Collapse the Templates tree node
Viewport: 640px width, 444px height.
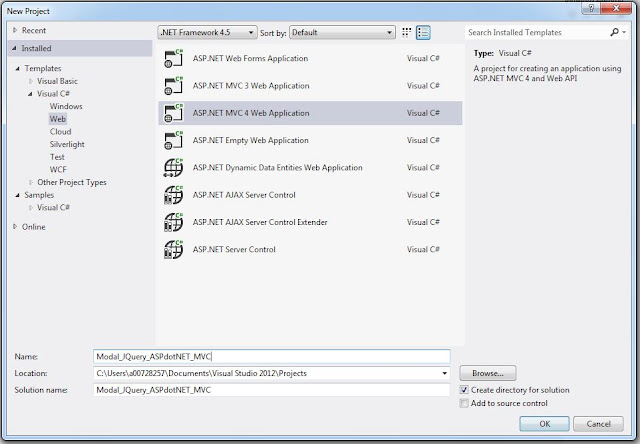pyautogui.click(x=18, y=69)
